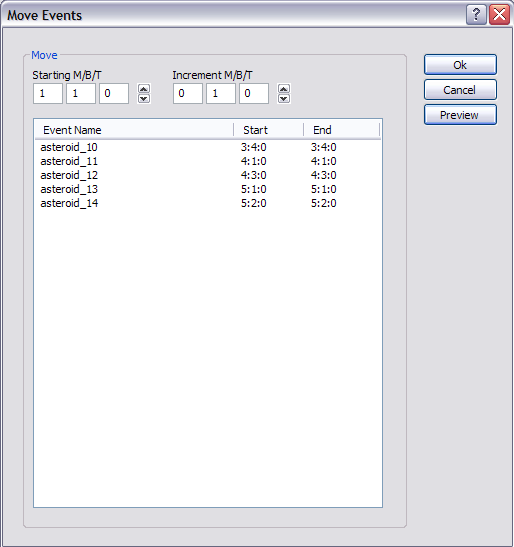Viewport: 514px width, 547px height.
Task: Click the Increment M/B/T down arrow
Action: (x=284, y=99)
